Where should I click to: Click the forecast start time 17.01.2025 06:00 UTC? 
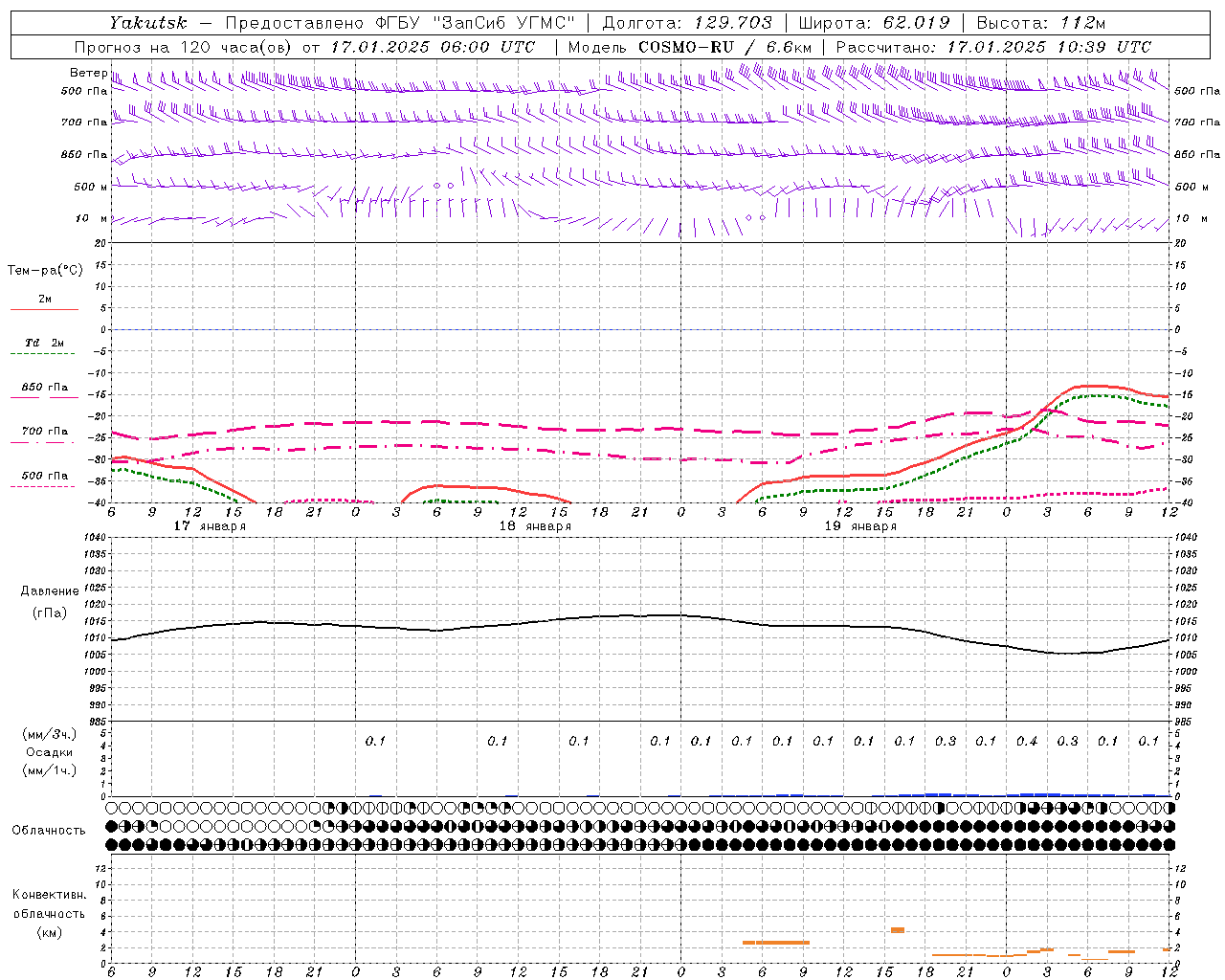pyautogui.click(x=433, y=47)
